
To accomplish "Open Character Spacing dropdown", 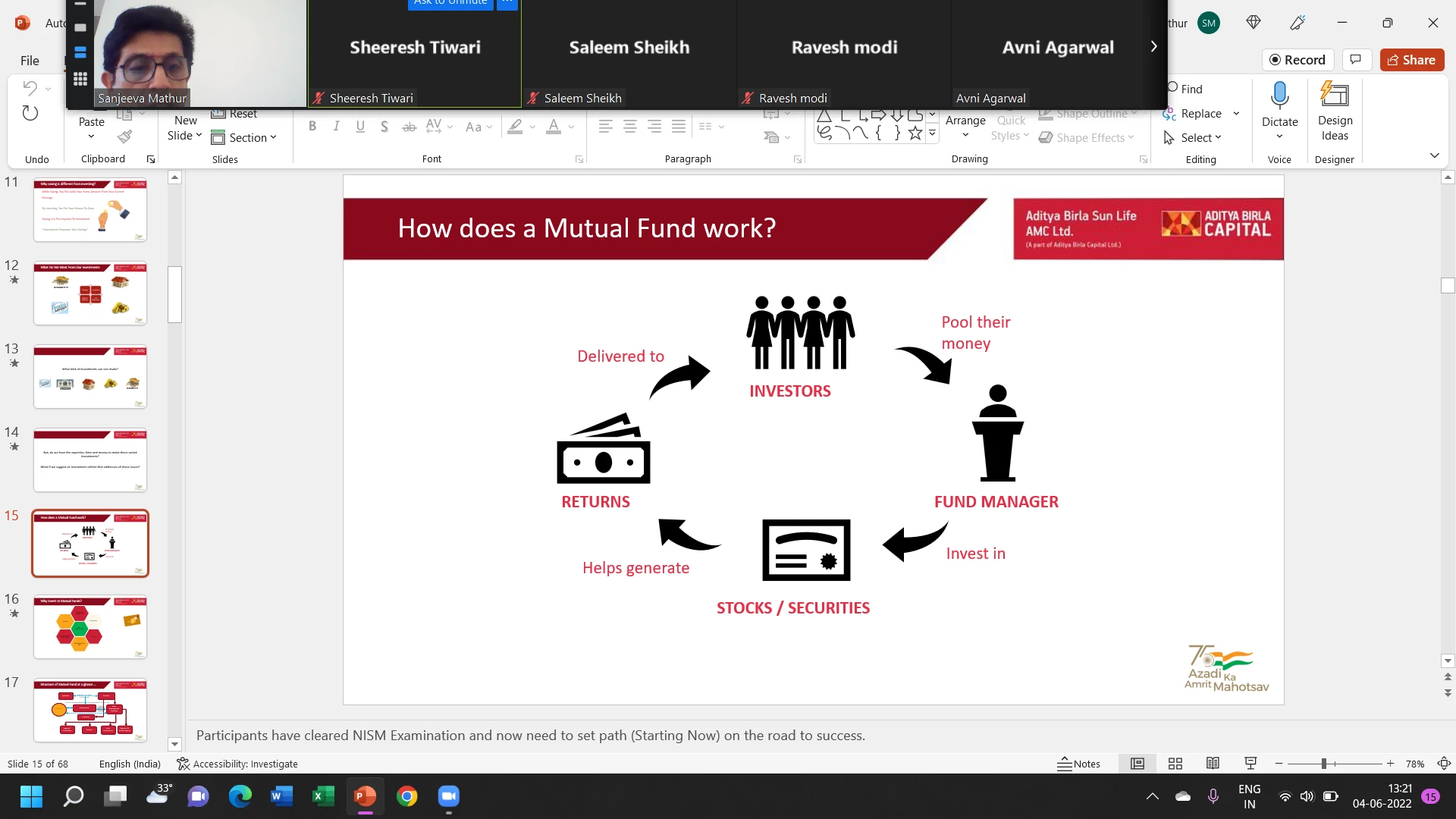I will (439, 127).
